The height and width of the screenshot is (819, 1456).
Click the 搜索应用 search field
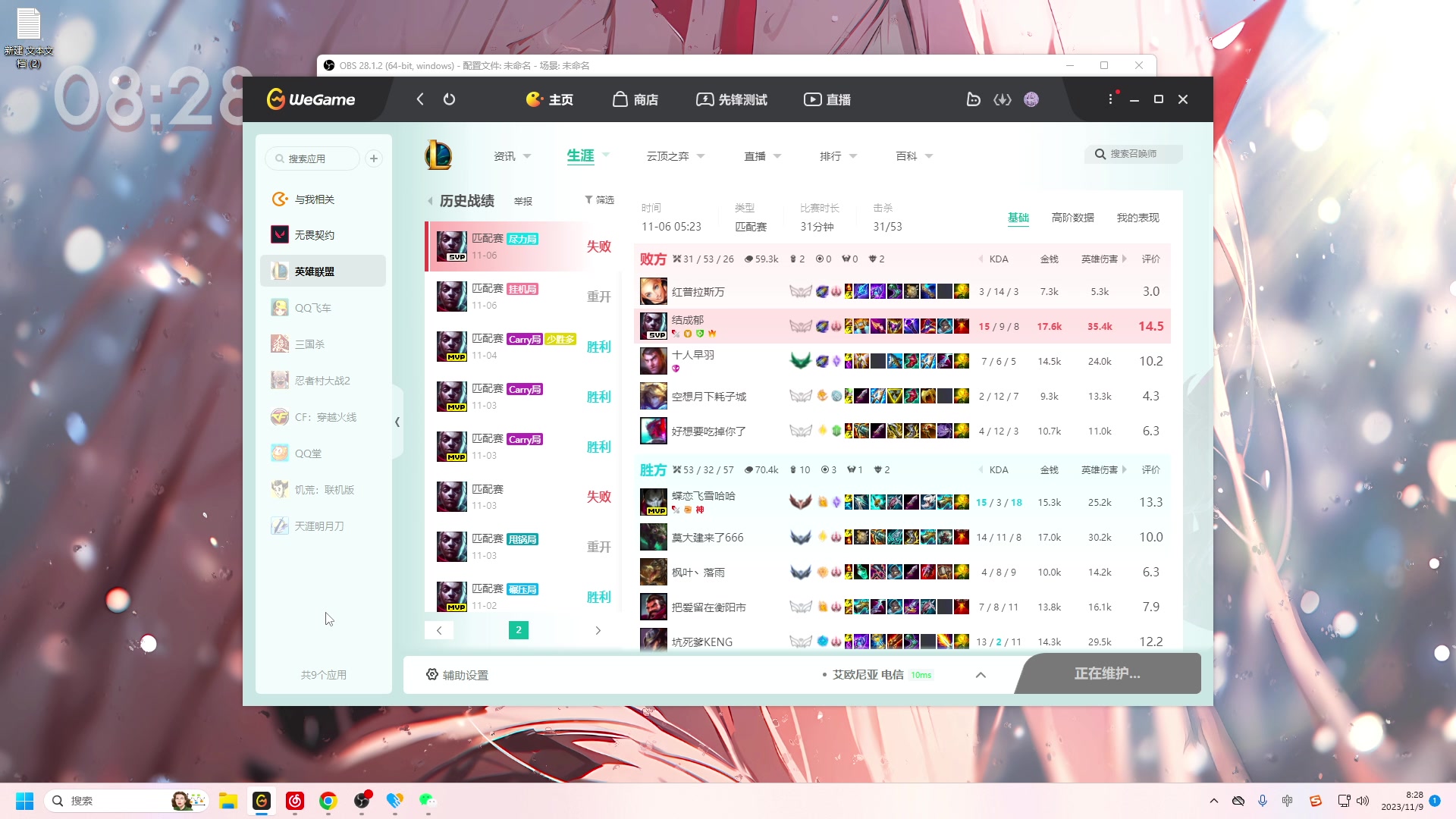(312, 158)
